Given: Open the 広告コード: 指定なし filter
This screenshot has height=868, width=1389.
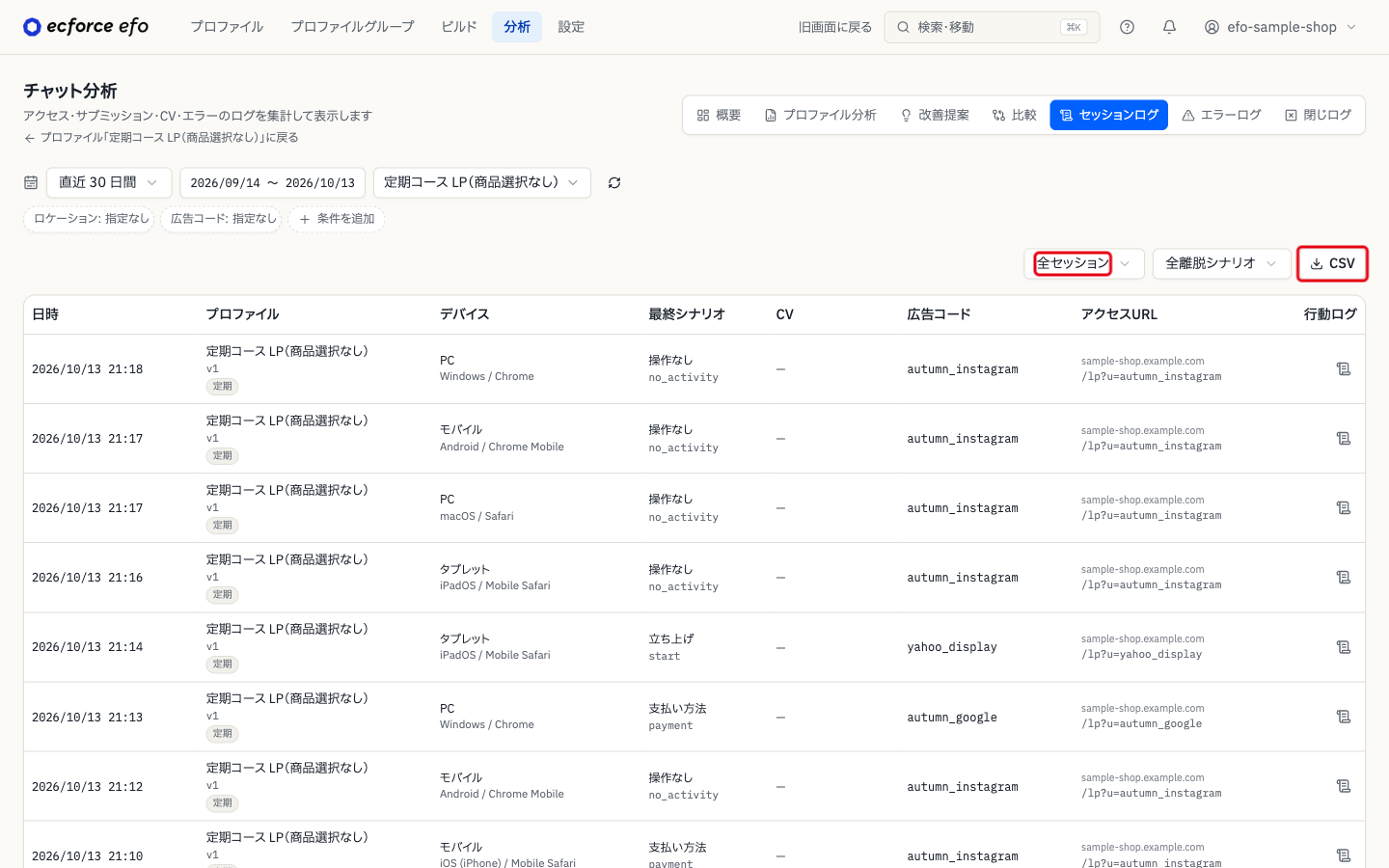Looking at the screenshot, I should 222,219.
